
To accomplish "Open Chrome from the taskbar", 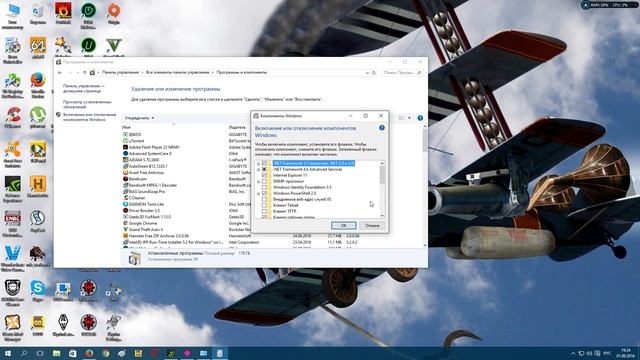I will click(x=106, y=353).
